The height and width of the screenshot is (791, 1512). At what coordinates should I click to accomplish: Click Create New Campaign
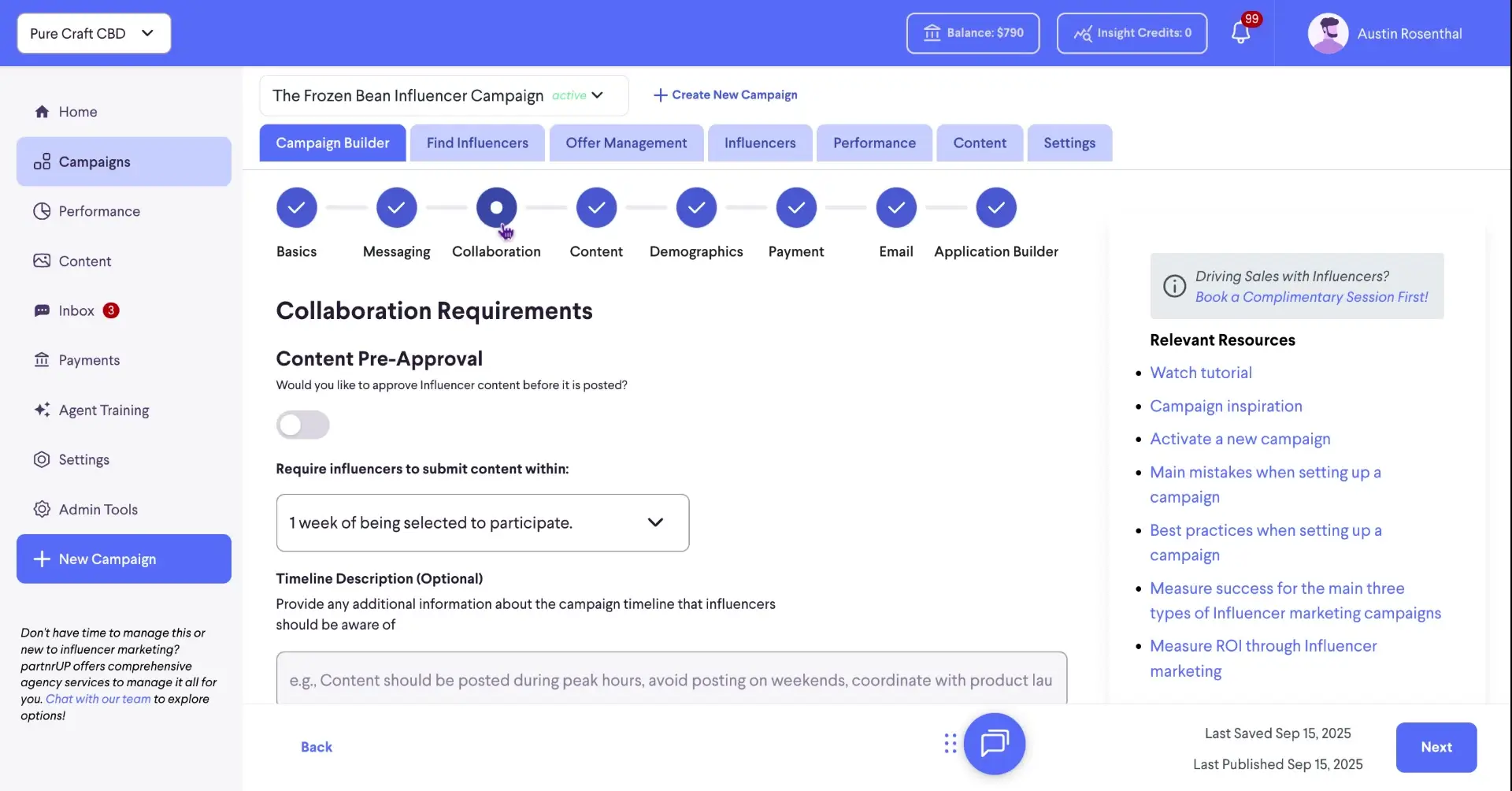(724, 95)
